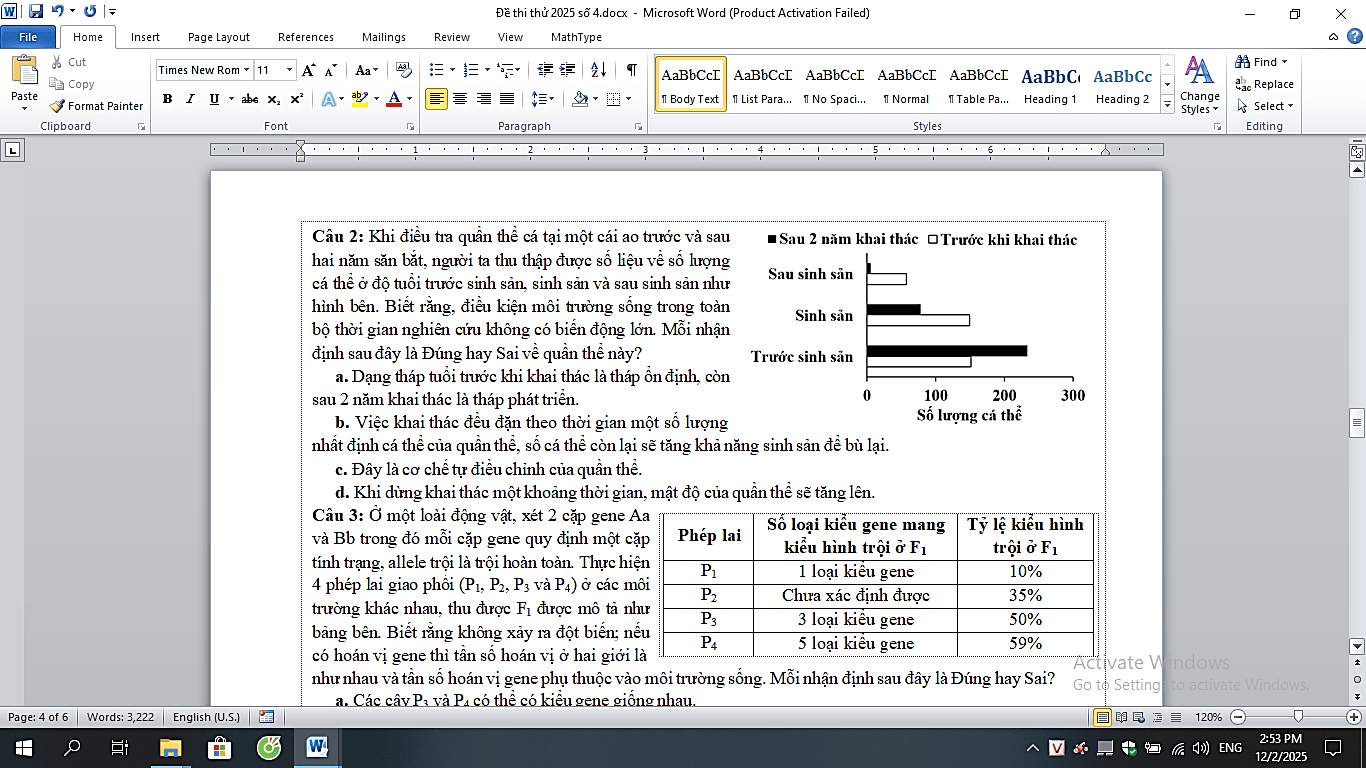This screenshot has height=768, width=1366.
Task: Click the yellow text highlight color button
Action: 359,99
